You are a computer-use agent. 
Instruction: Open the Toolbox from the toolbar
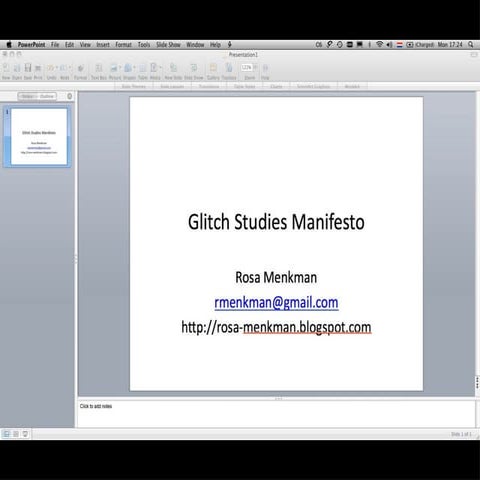[x=229, y=68]
